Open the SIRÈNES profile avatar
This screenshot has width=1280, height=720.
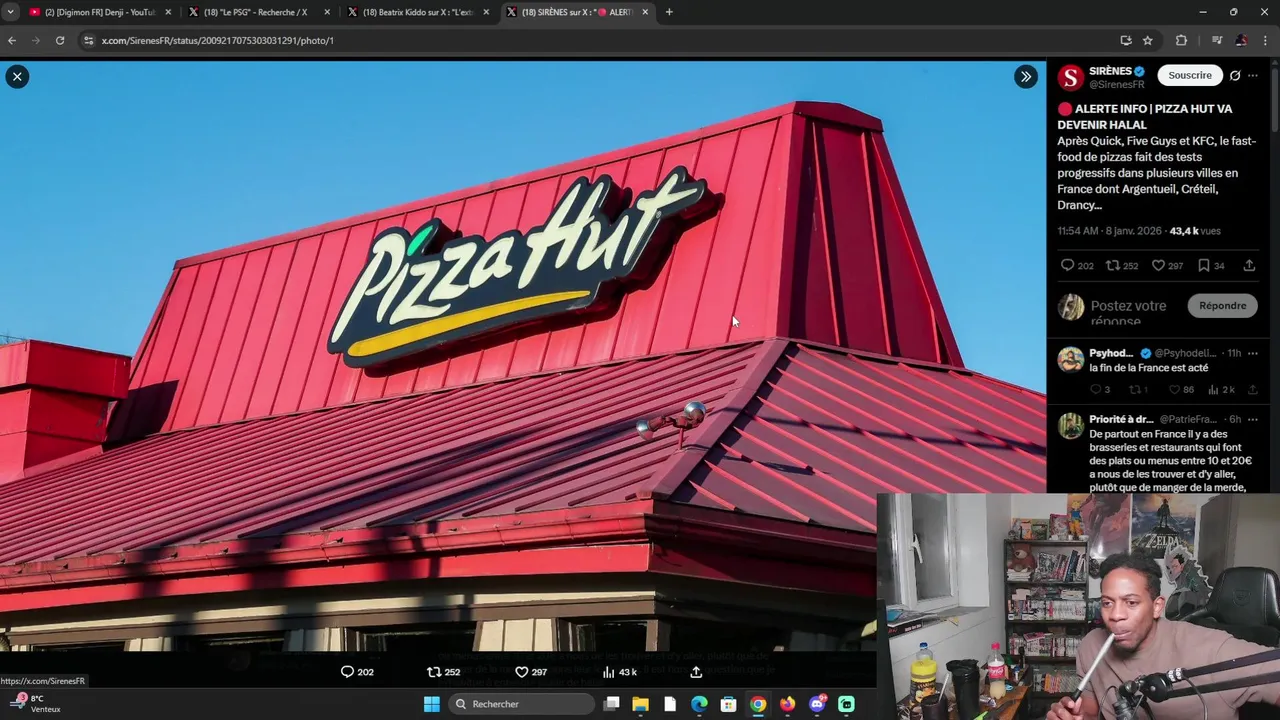(x=1070, y=78)
